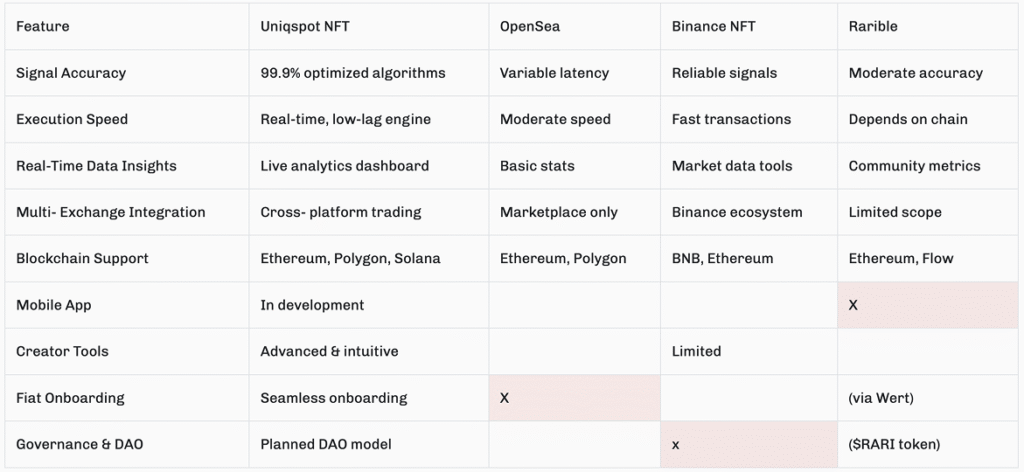Select the "Signal Accuracy" row label

point(71,73)
